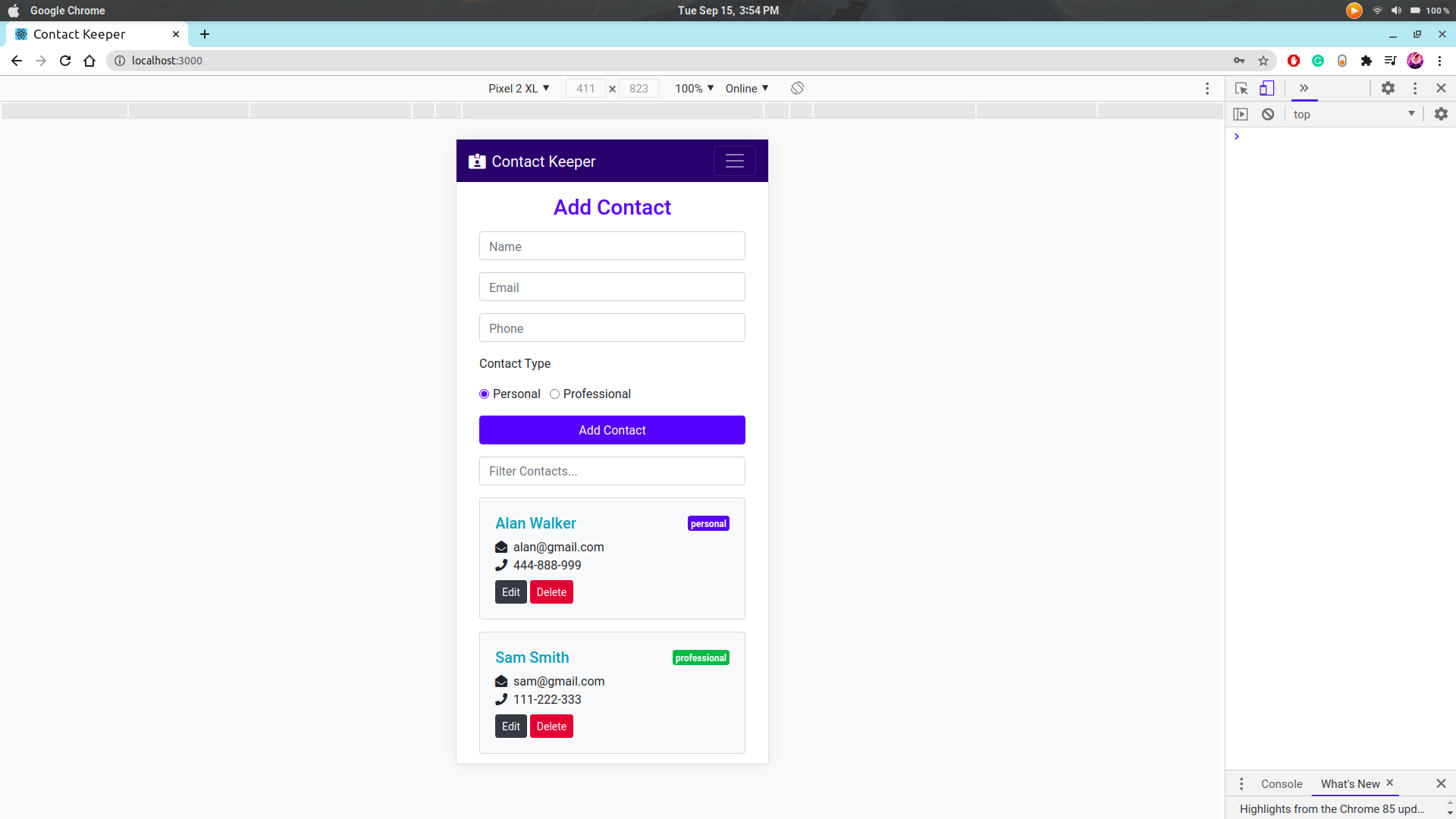
Task: Switch to the Console drawer tab
Action: click(1281, 783)
